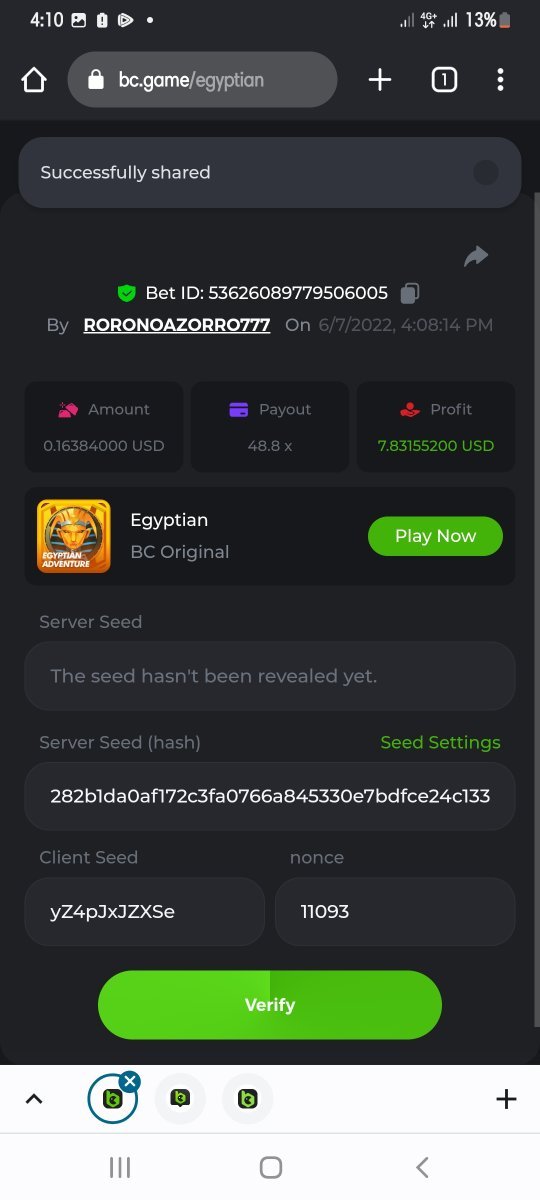Switch to the second bottom tab icon
Viewport: 540px width, 1200px height.
pyautogui.click(x=180, y=1099)
